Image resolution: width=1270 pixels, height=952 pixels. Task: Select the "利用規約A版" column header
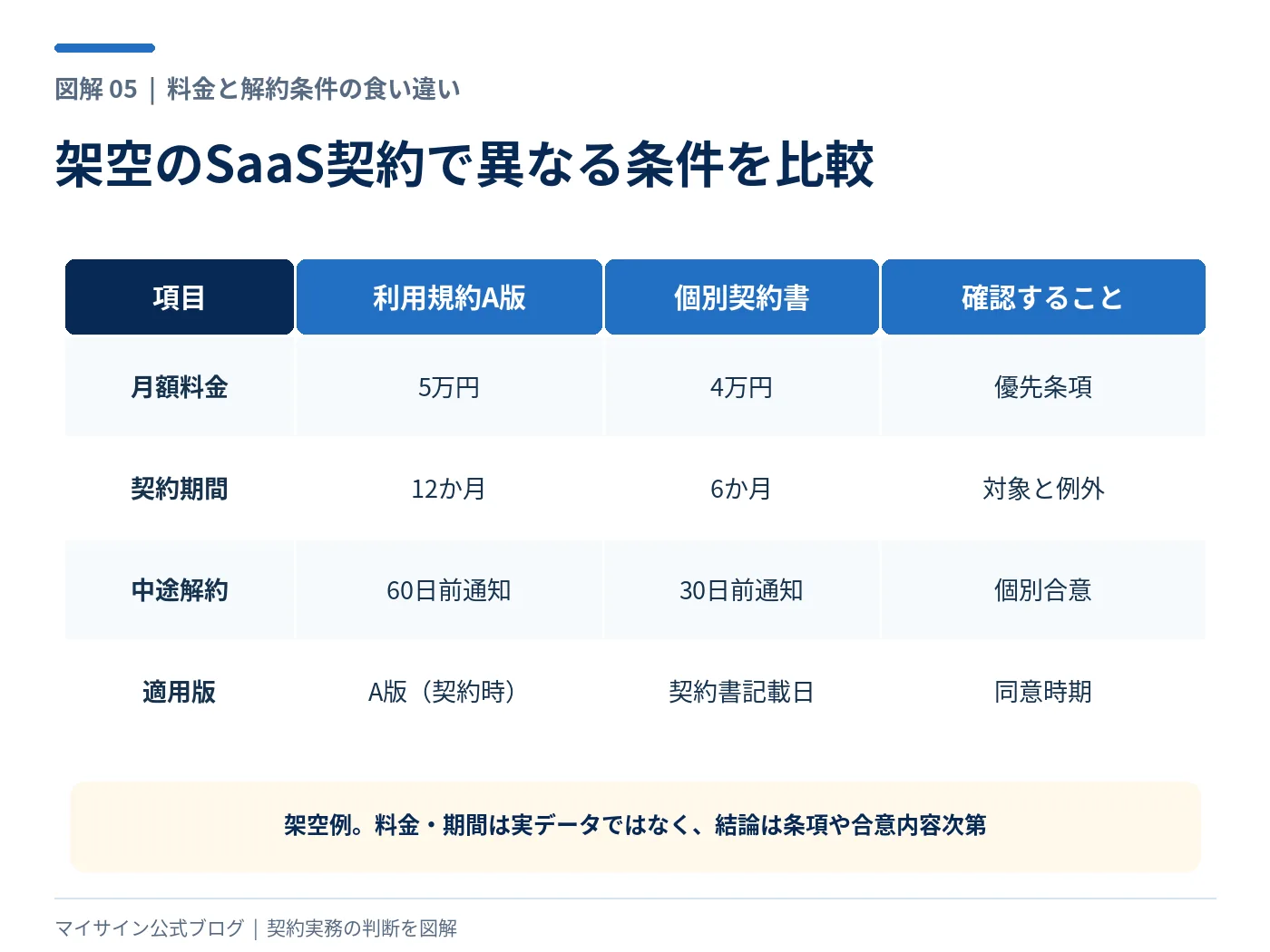[449, 297]
